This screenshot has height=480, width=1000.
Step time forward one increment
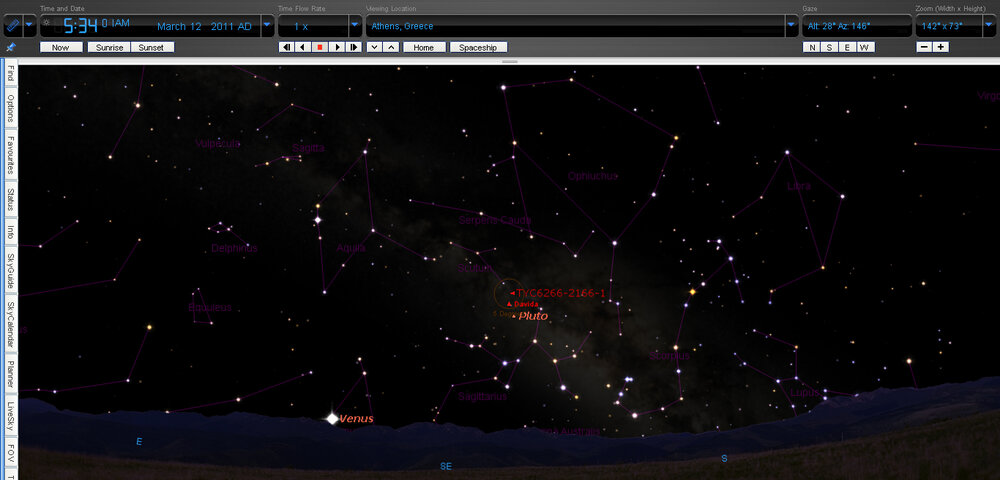pyautogui.click(x=353, y=47)
